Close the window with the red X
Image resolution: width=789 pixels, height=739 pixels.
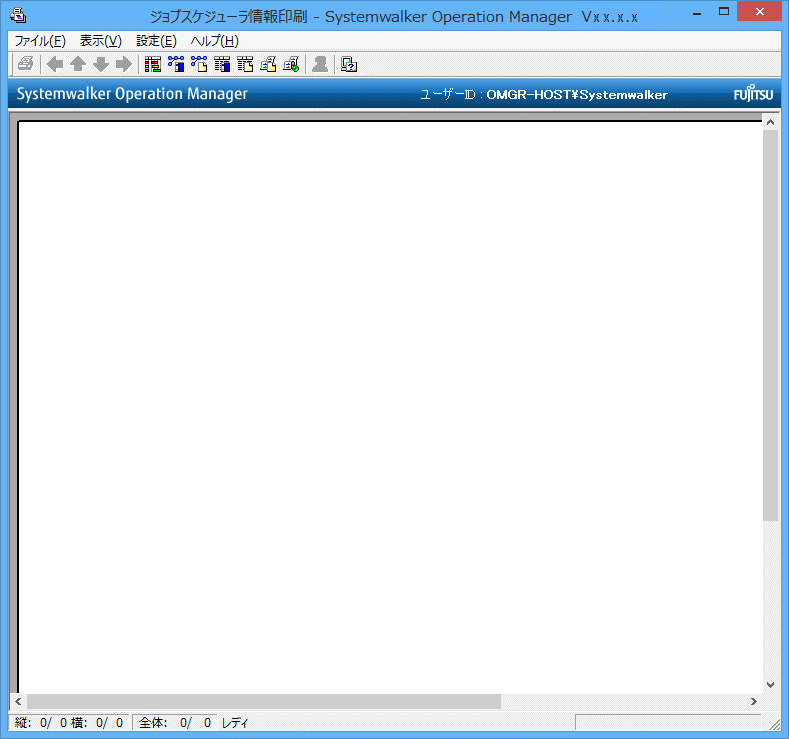(x=760, y=11)
